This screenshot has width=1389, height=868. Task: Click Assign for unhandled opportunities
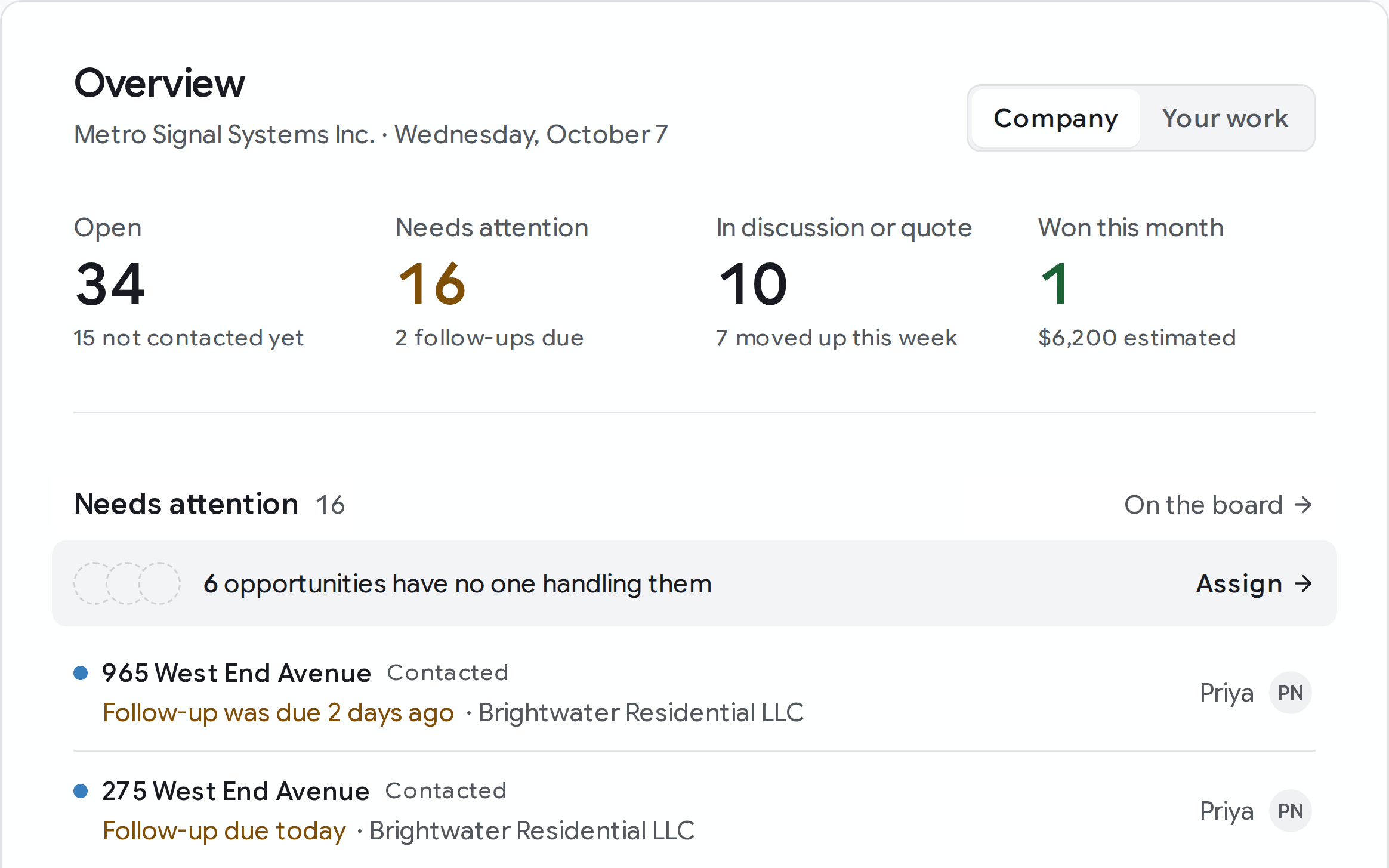[1254, 583]
